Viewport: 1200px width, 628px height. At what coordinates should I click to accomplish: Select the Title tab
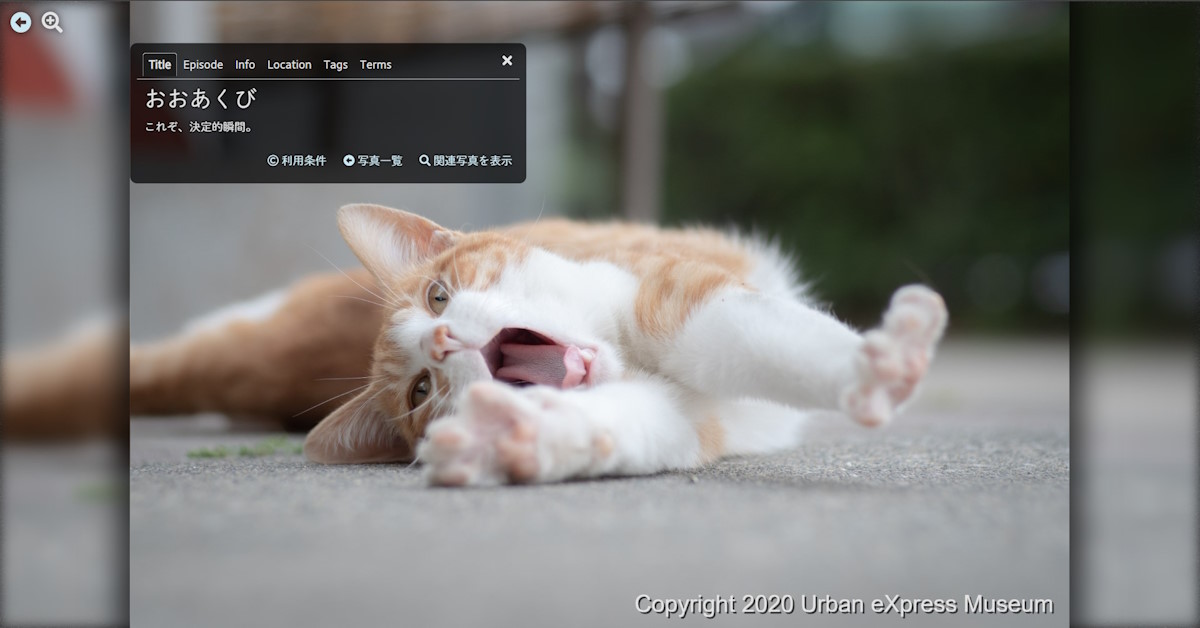pos(159,65)
